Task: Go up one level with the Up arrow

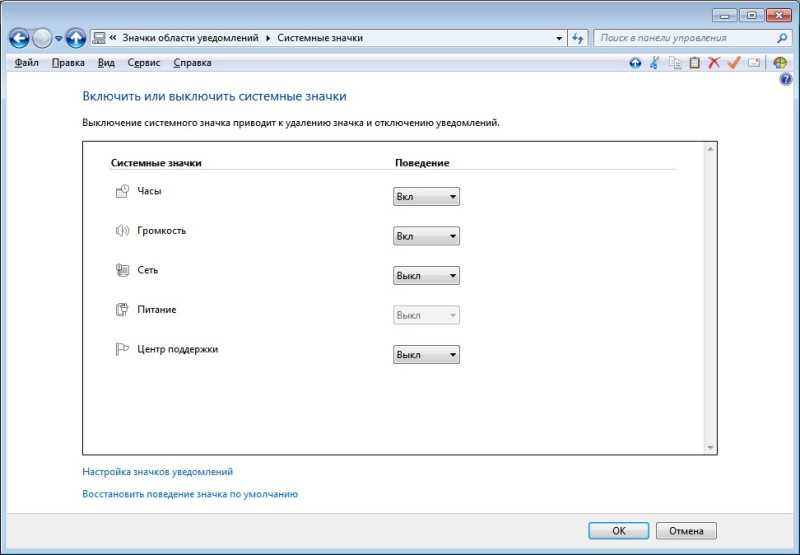Action: point(76,38)
